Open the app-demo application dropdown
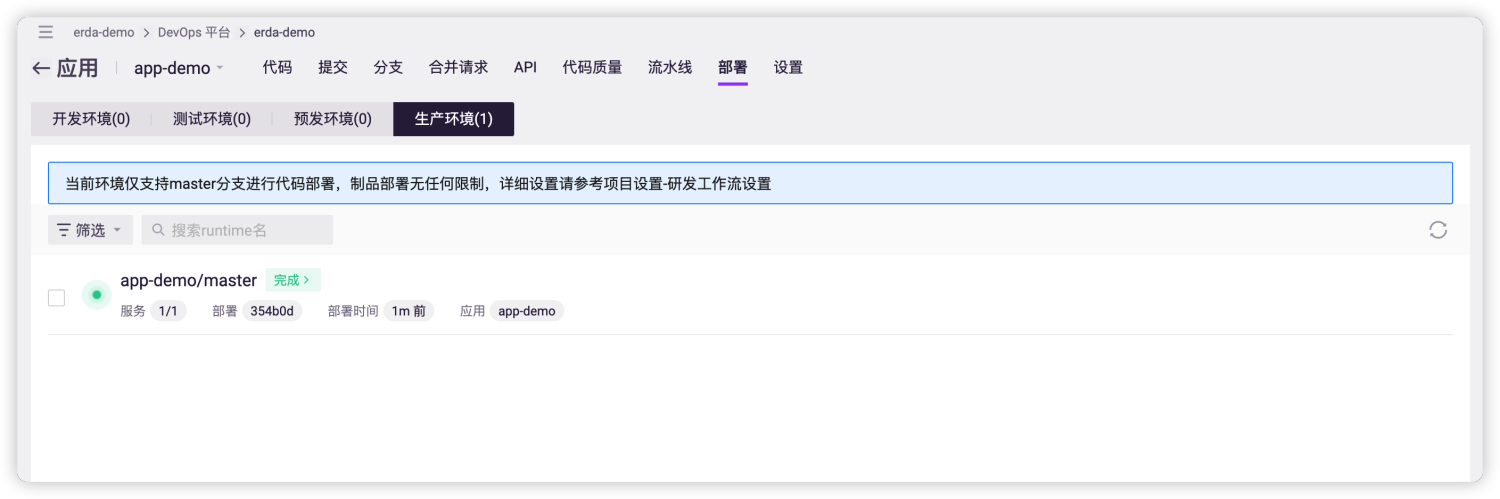Screen dimensions: 1500x499 tap(179, 68)
